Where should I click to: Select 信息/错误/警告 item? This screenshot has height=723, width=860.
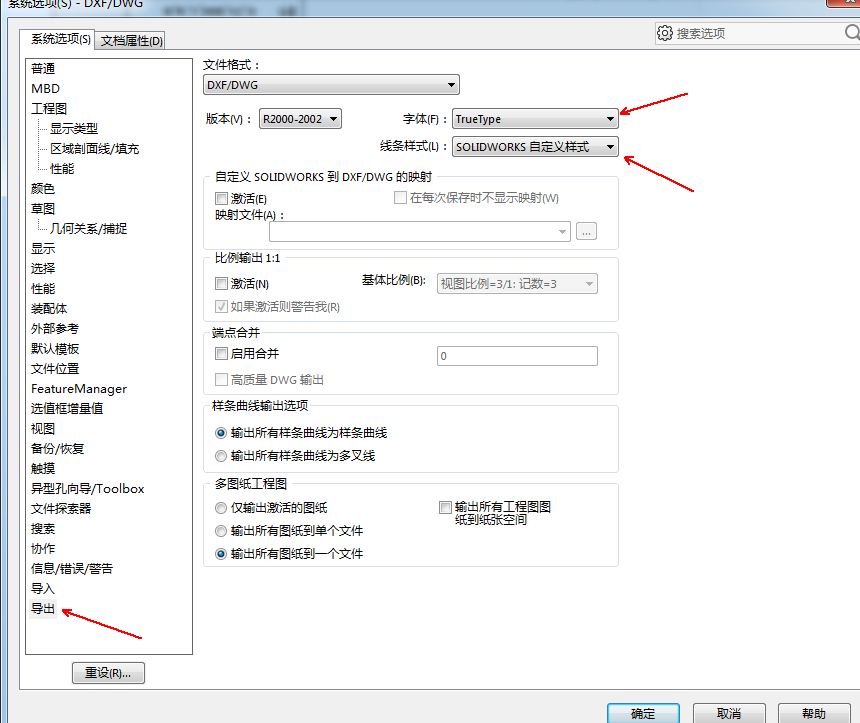(72, 569)
